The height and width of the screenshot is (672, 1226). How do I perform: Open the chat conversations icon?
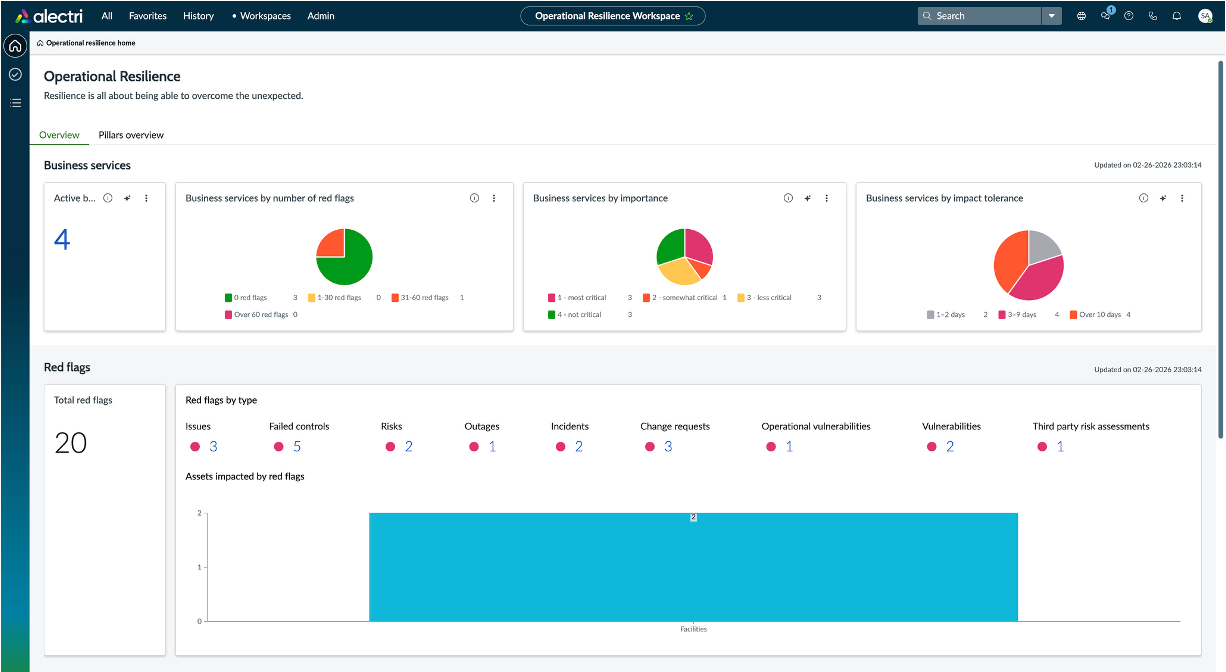(1106, 16)
